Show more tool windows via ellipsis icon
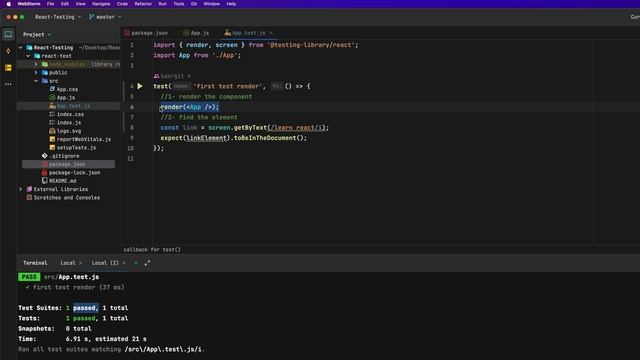640x360 pixels. pos(8,84)
